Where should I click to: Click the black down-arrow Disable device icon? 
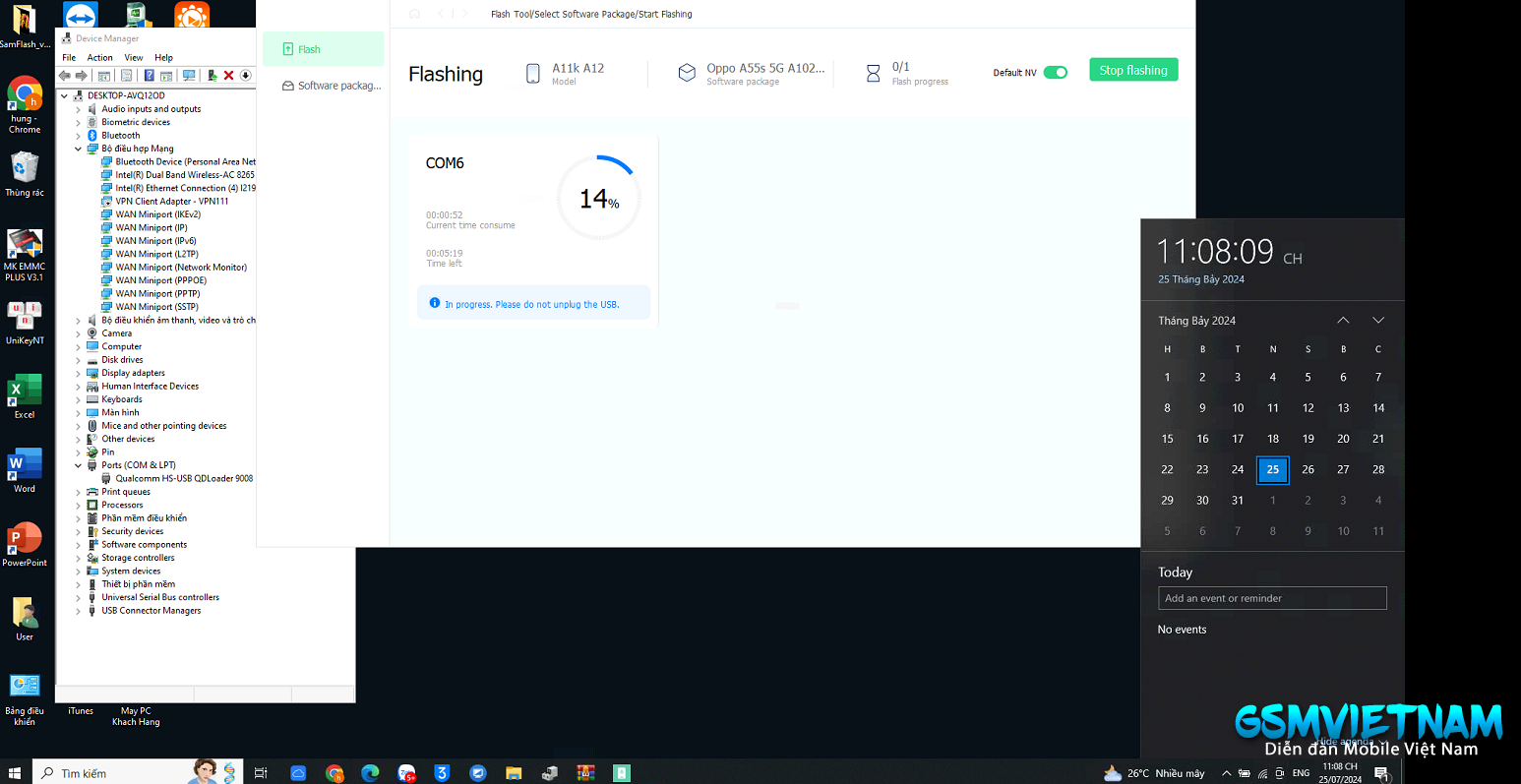point(245,76)
